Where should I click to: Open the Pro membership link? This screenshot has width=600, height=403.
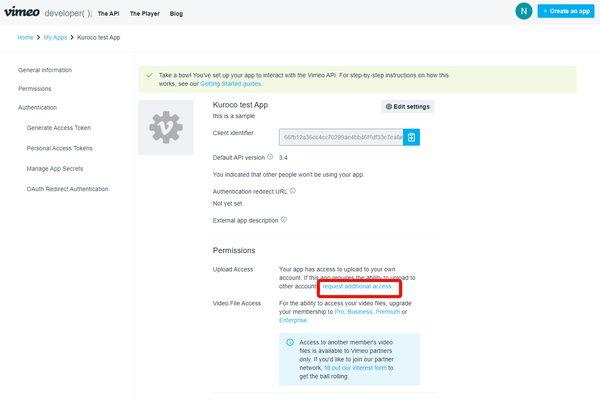click(339, 312)
